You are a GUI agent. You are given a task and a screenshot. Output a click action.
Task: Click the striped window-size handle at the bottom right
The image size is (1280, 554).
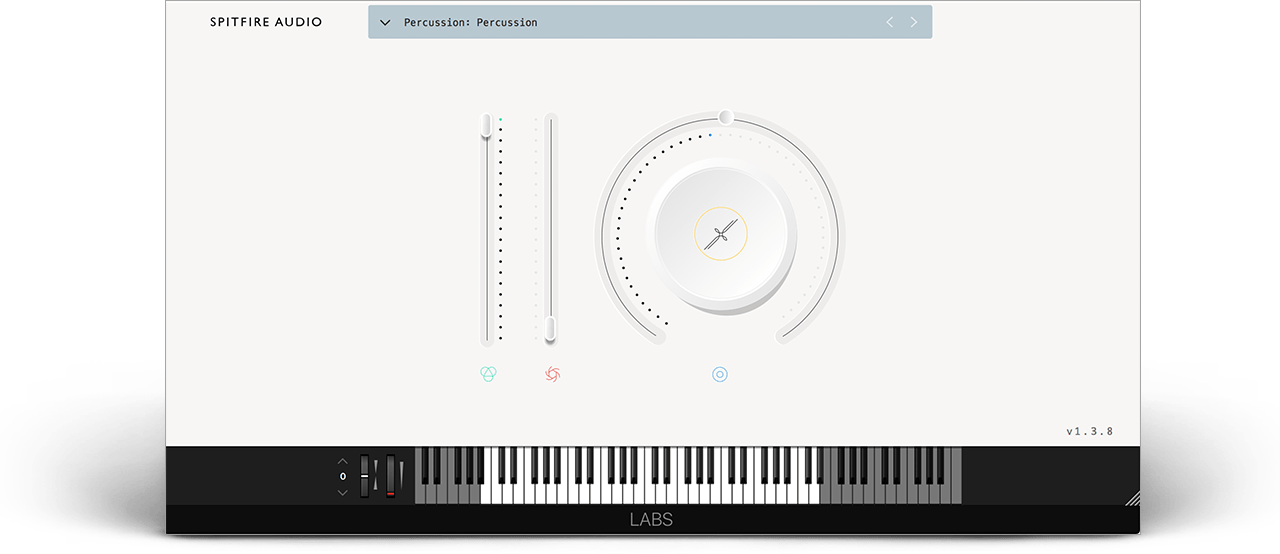1131,498
